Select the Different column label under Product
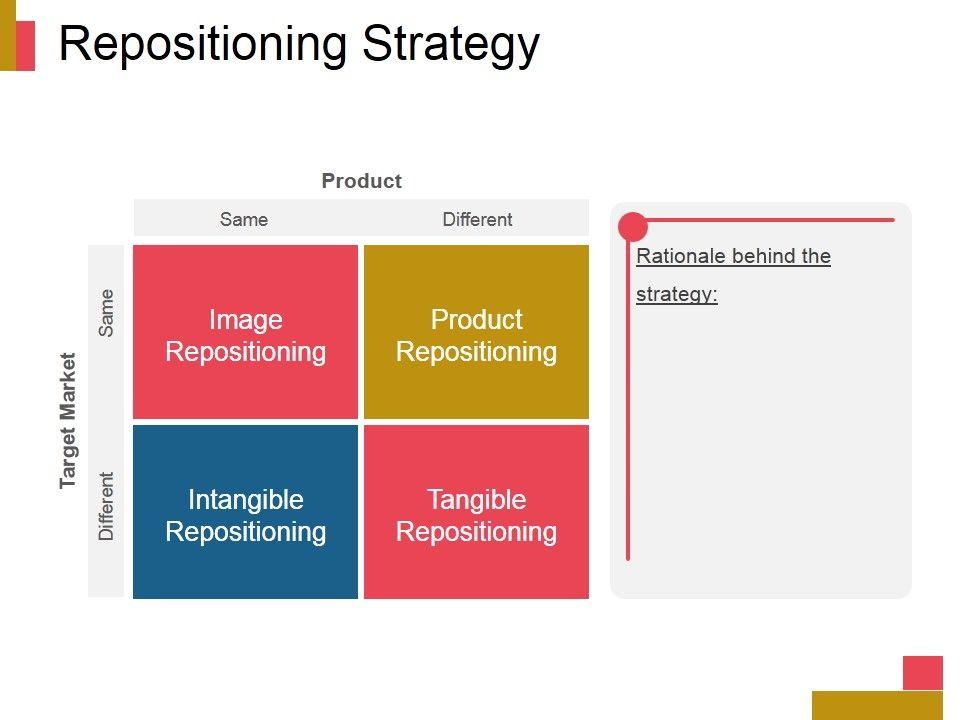The width and height of the screenshot is (960, 720). tap(477, 219)
